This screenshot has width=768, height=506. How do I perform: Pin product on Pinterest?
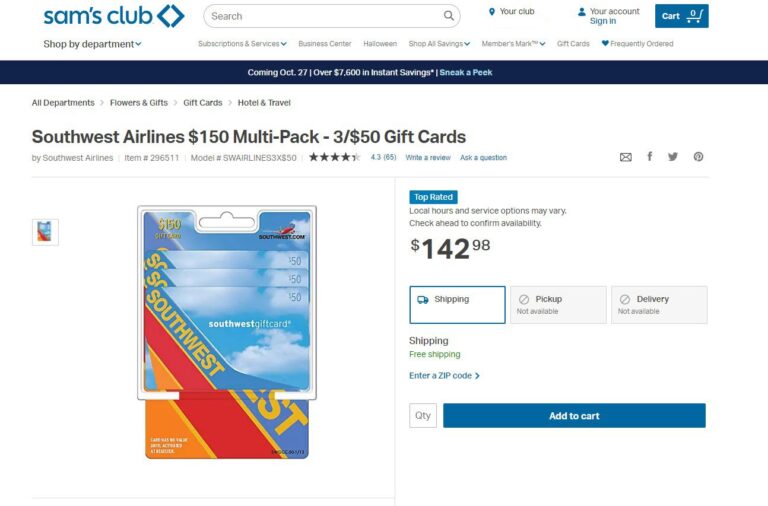pyautogui.click(x=698, y=157)
